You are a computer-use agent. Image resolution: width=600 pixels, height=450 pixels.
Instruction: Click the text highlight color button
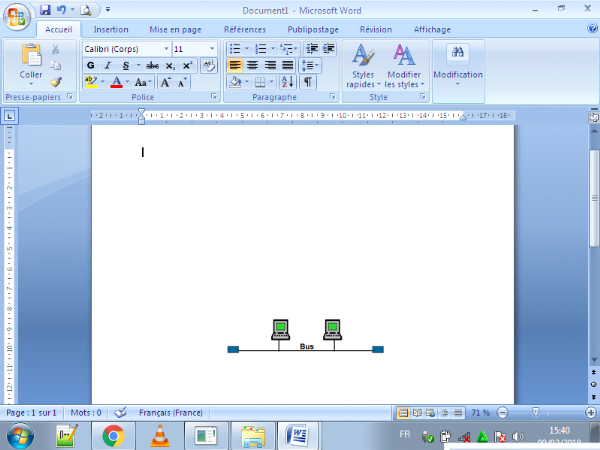91,82
